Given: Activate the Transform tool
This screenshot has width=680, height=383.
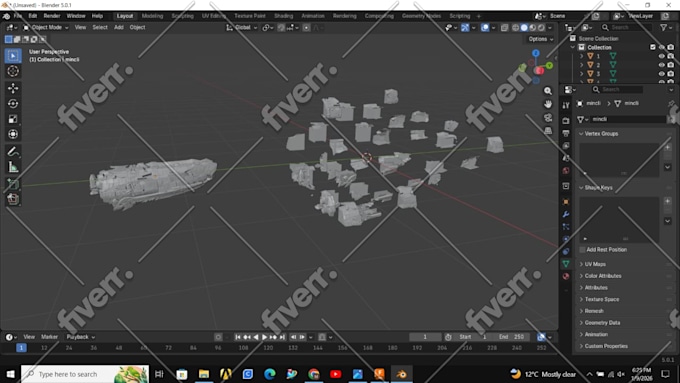Looking at the screenshot, I should click(13, 134).
